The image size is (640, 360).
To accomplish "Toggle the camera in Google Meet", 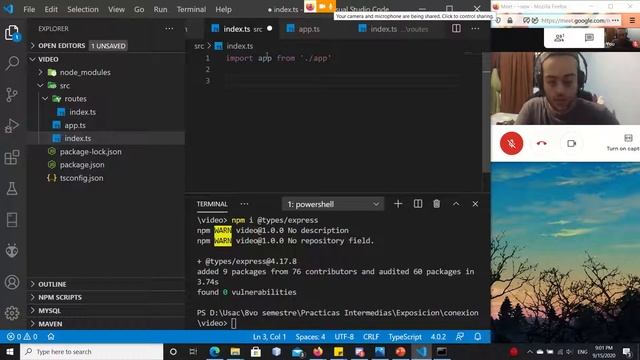I will pyautogui.click(x=571, y=143).
